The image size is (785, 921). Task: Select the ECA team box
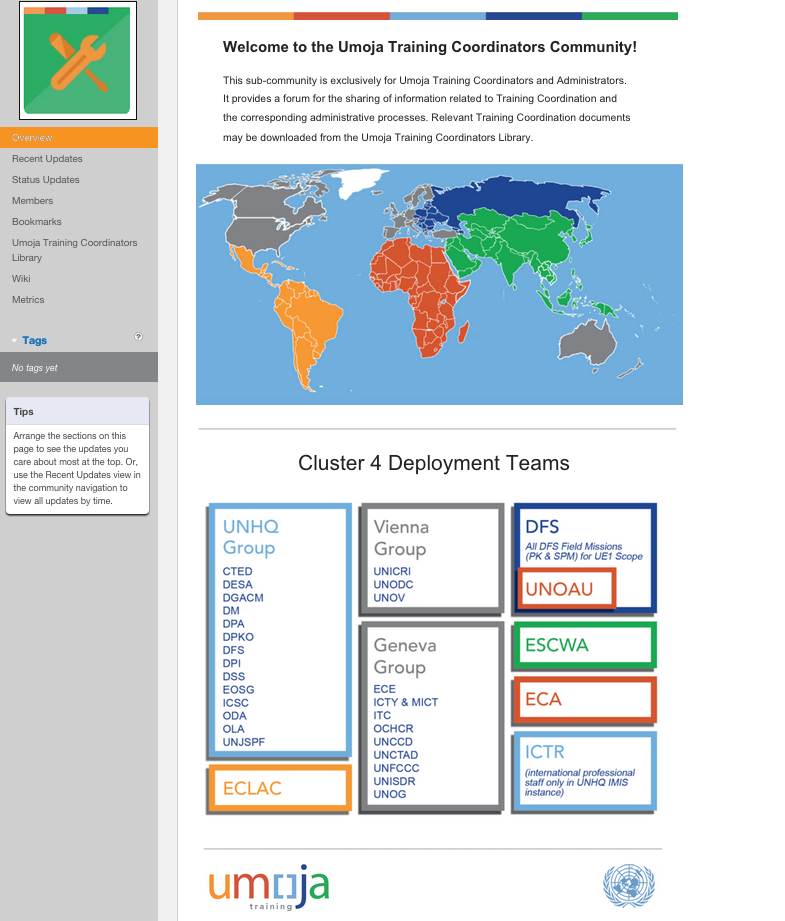point(584,700)
